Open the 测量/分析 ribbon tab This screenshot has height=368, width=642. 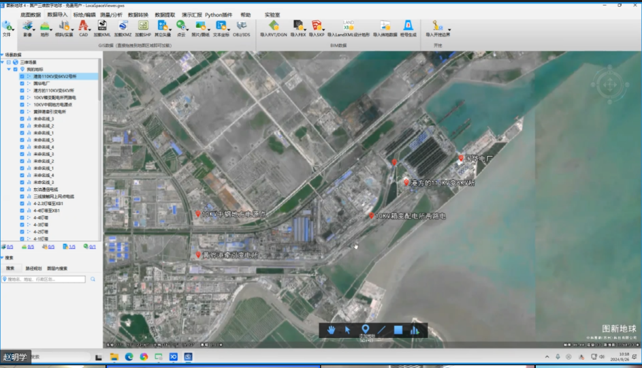[x=111, y=15]
